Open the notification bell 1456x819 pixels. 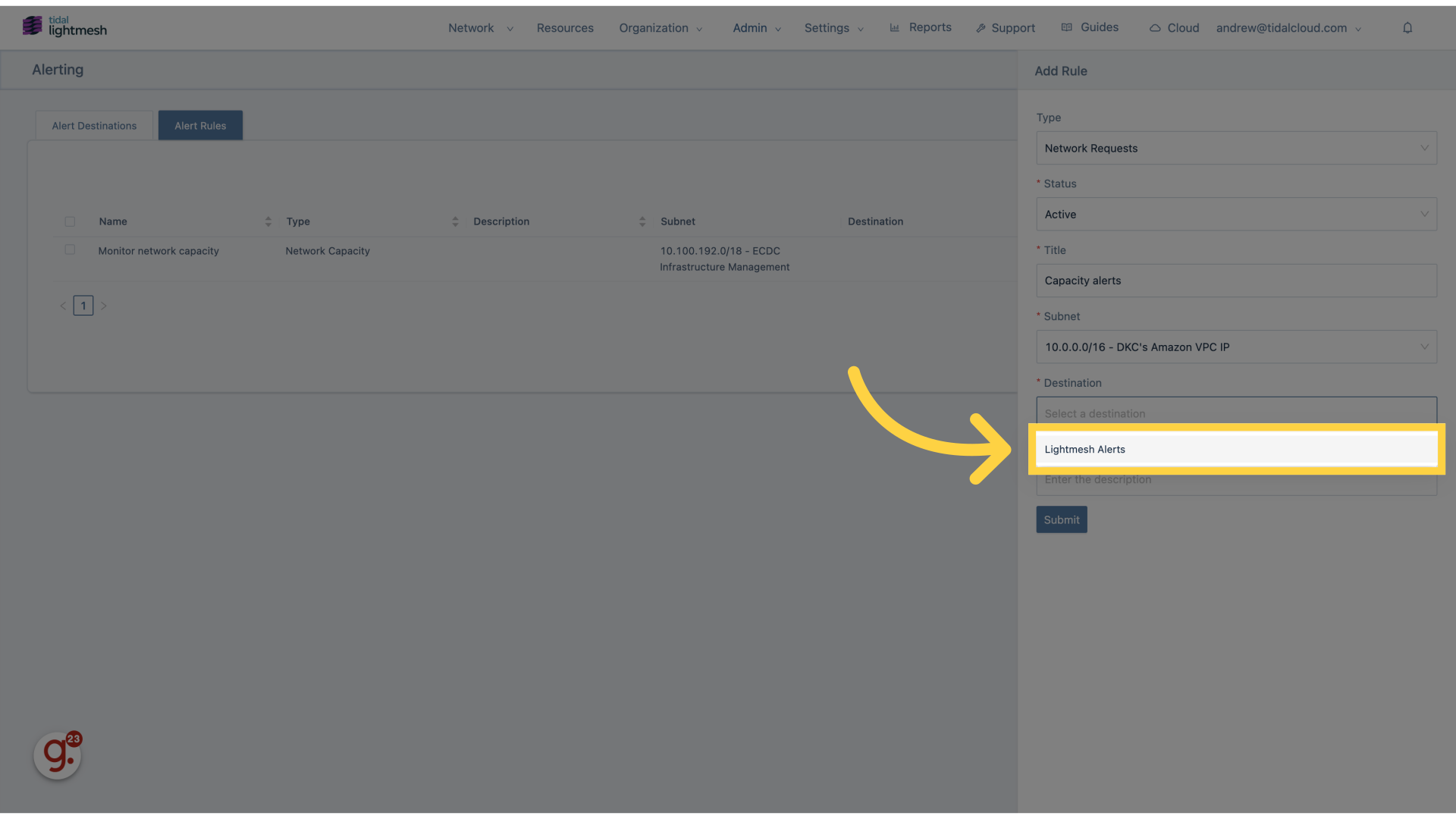(1407, 27)
